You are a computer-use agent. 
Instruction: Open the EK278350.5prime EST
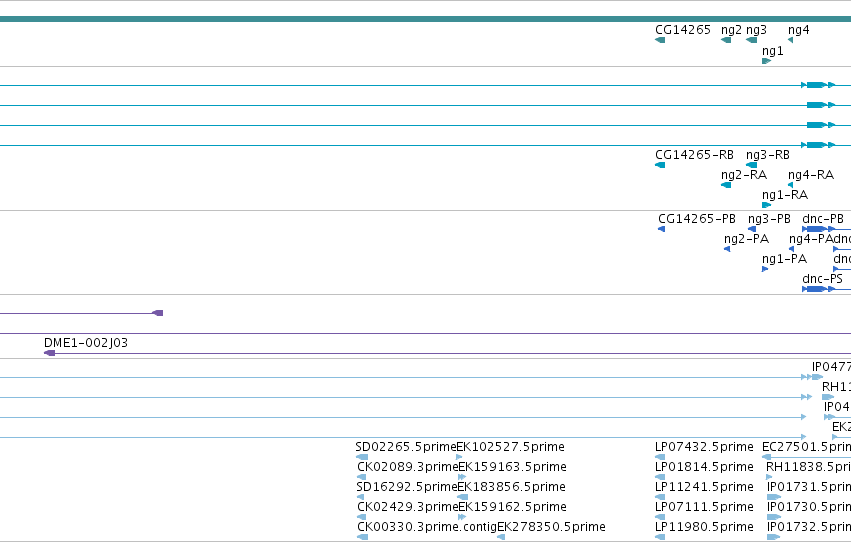click(501, 537)
